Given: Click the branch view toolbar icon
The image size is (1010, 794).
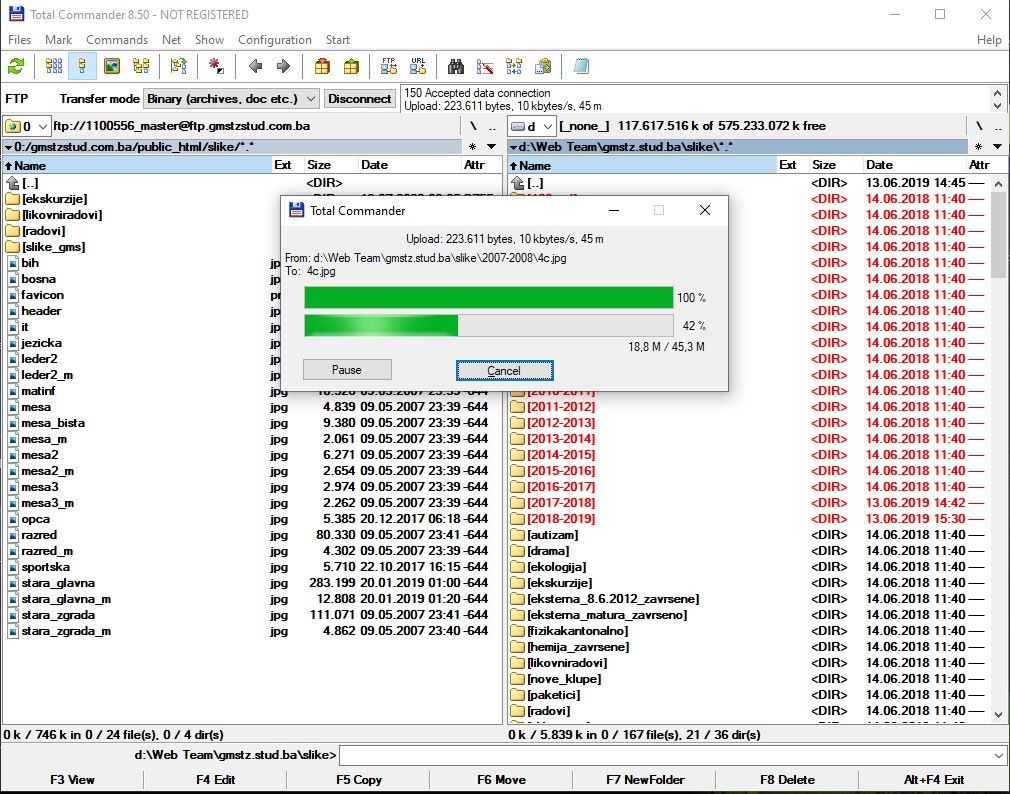Looking at the screenshot, I should coord(178,66).
